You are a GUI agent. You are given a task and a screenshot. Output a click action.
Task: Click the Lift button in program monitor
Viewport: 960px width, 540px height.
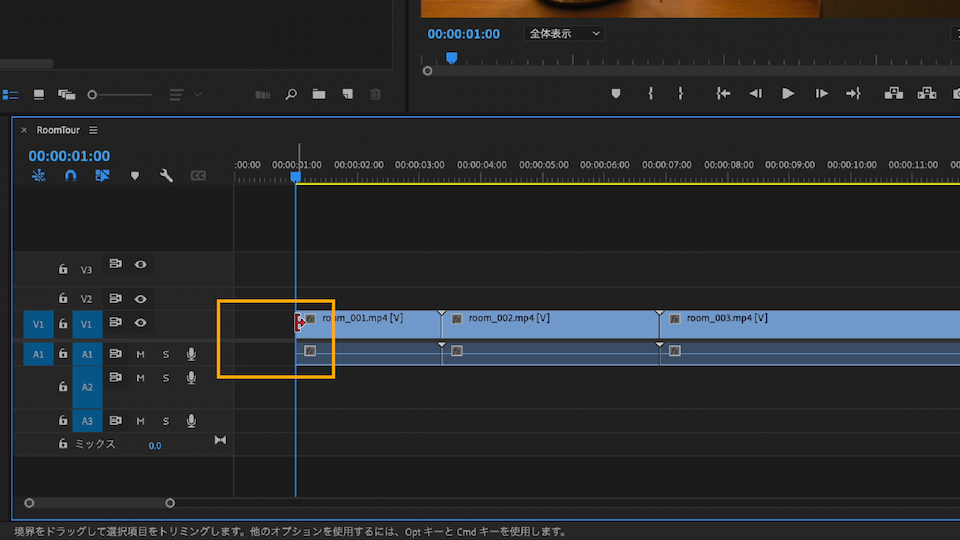[x=894, y=93]
